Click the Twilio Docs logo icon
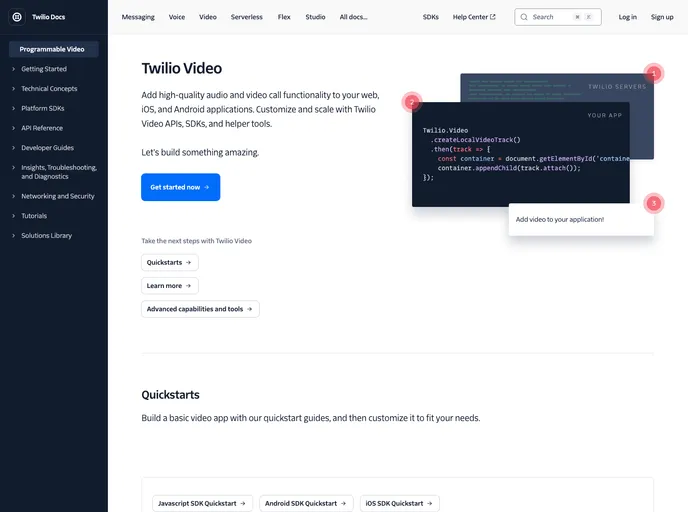Viewport: 688px width, 512px height. pos(17,17)
